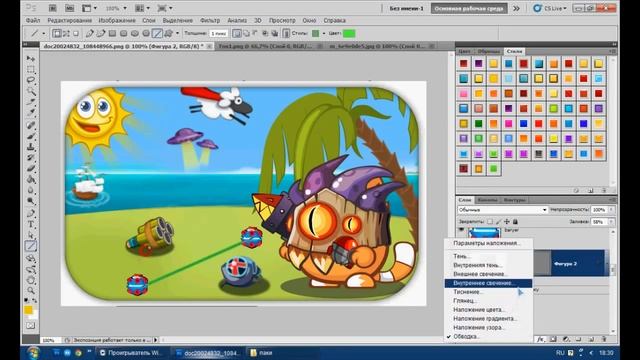
Task: Click the Shape Layers mode icon
Action: 57,33
